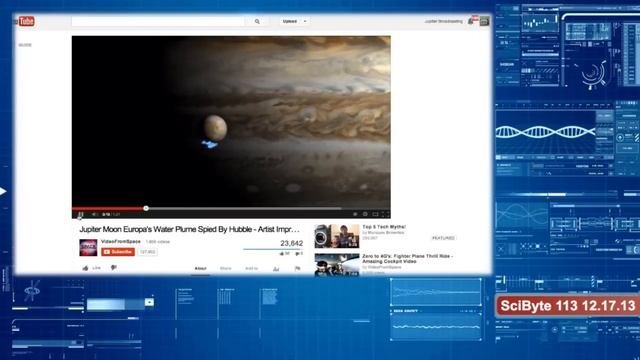Click the report flag icon
640x360 pixels.
[x=298, y=269]
